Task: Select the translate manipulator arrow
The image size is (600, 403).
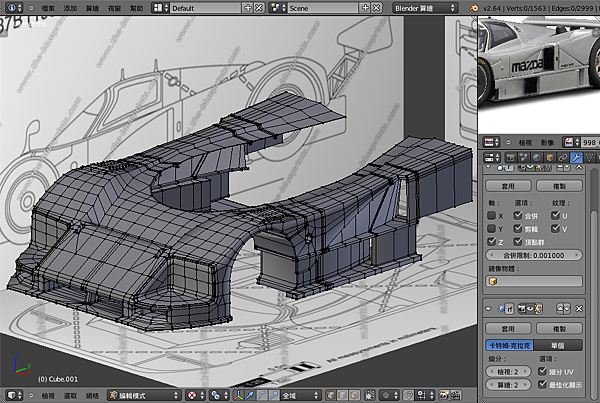Action: point(250,395)
